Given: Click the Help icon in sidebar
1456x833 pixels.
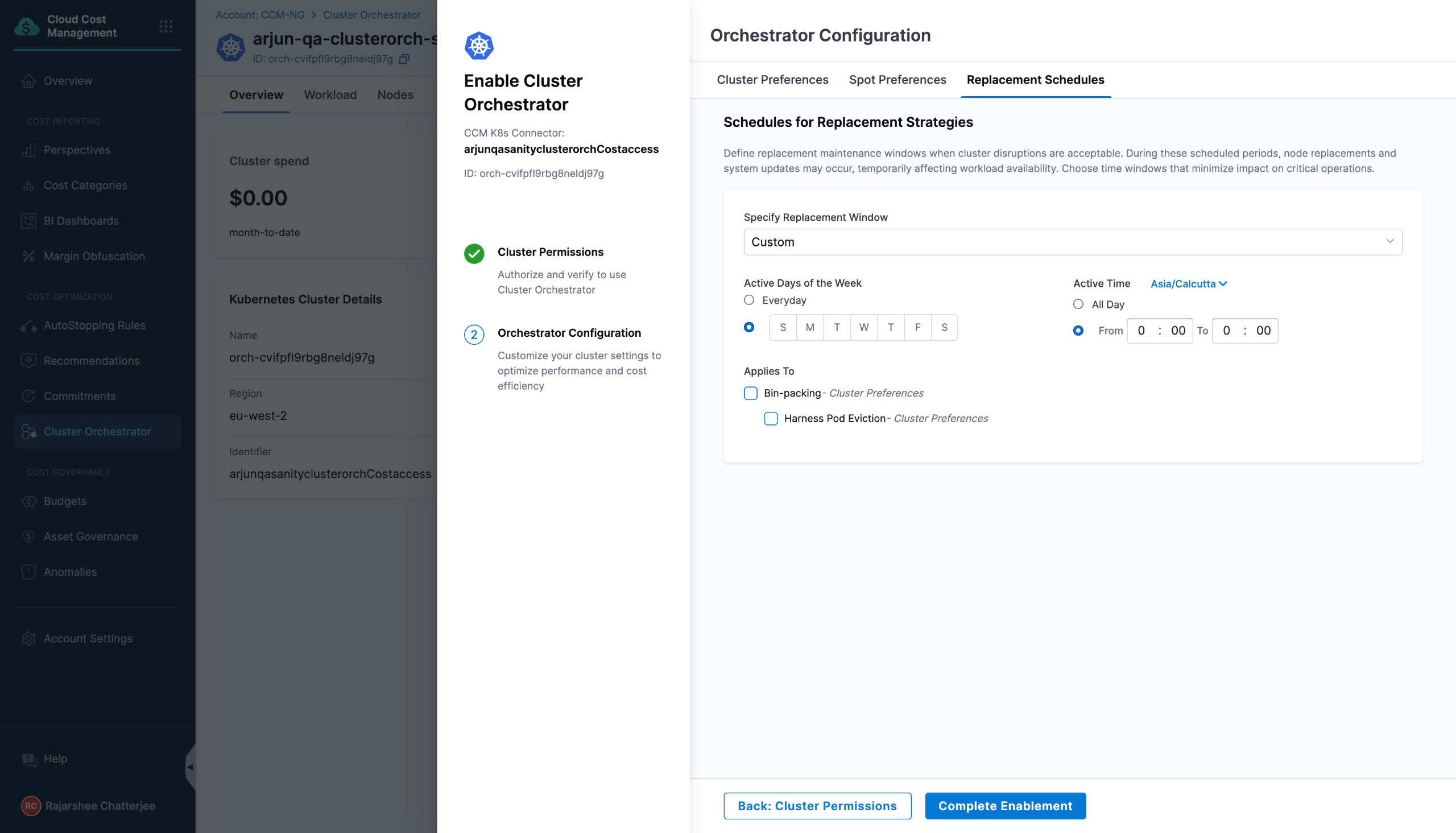Looking at the screenshot, I should tap(28, 758).
